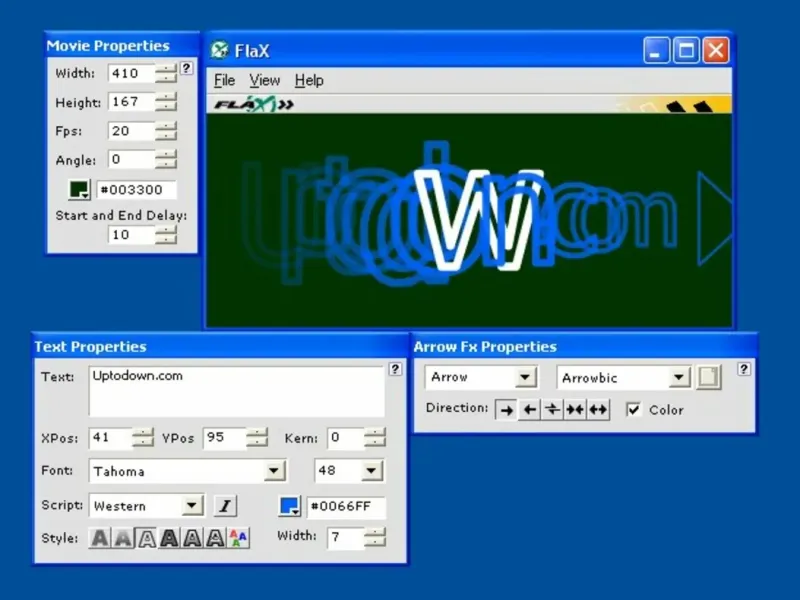Viewport: 800px width, 600px height.
Task: Adjust the YPos spinner
Action: pyautogui.click(x=257, y=438)
